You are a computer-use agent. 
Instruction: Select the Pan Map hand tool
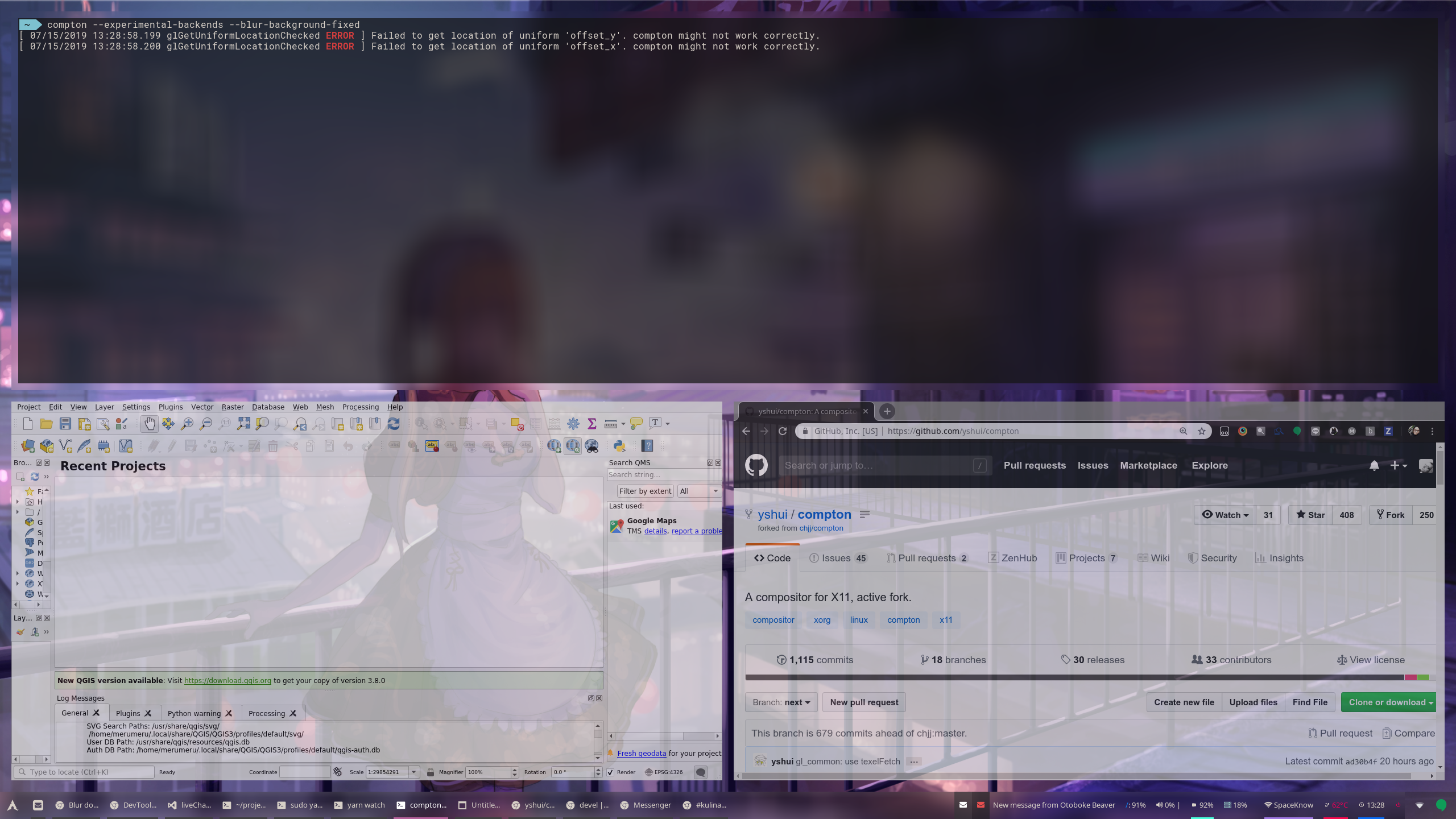(x=149, y=424)
